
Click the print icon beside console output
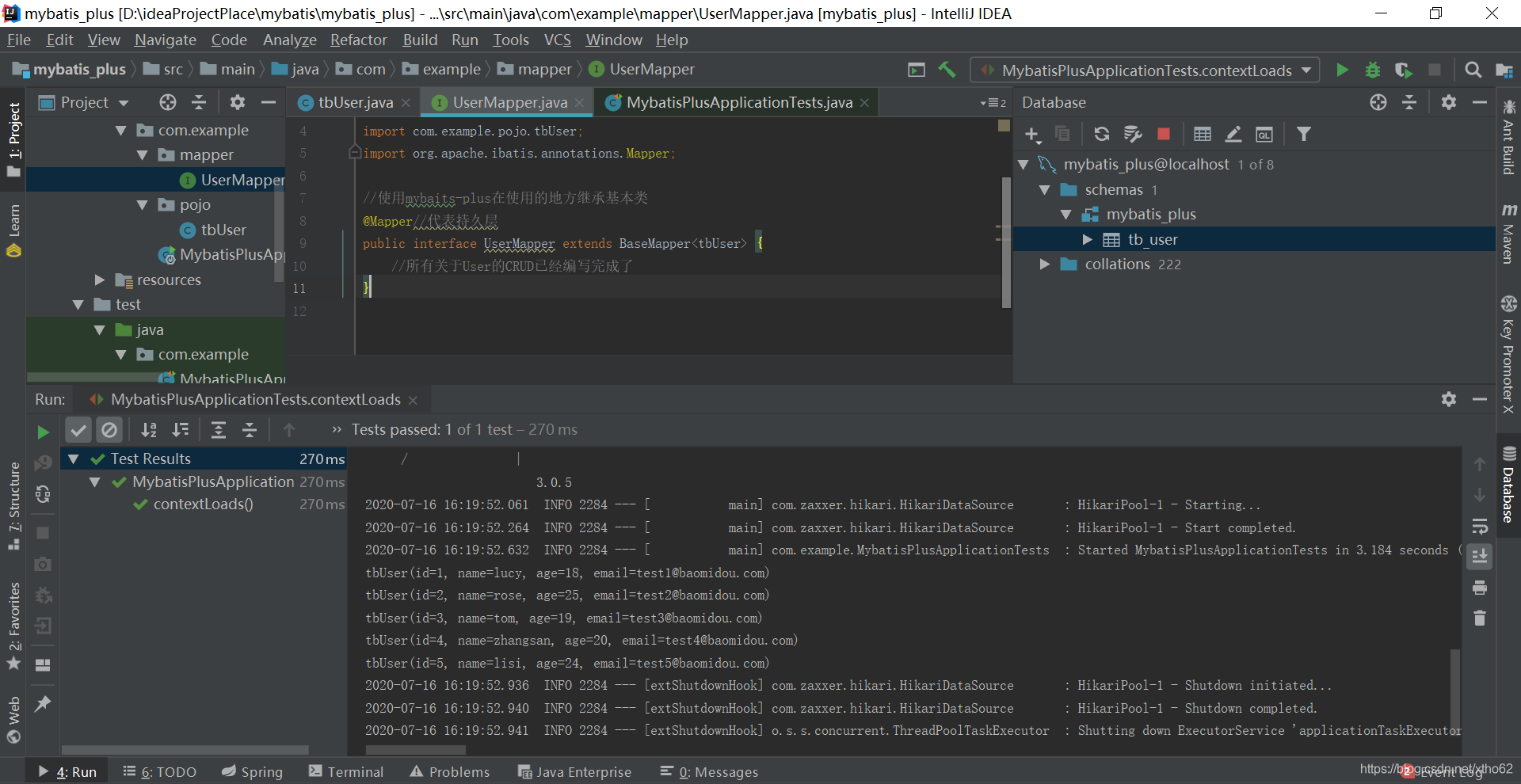pos(1479,588)
